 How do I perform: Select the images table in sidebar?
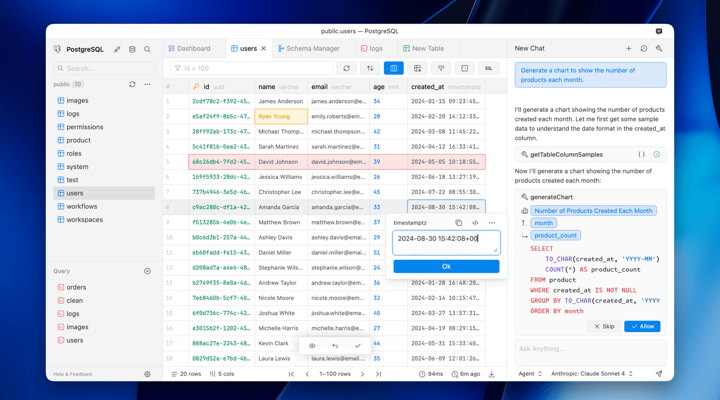(x=104, y=100)
